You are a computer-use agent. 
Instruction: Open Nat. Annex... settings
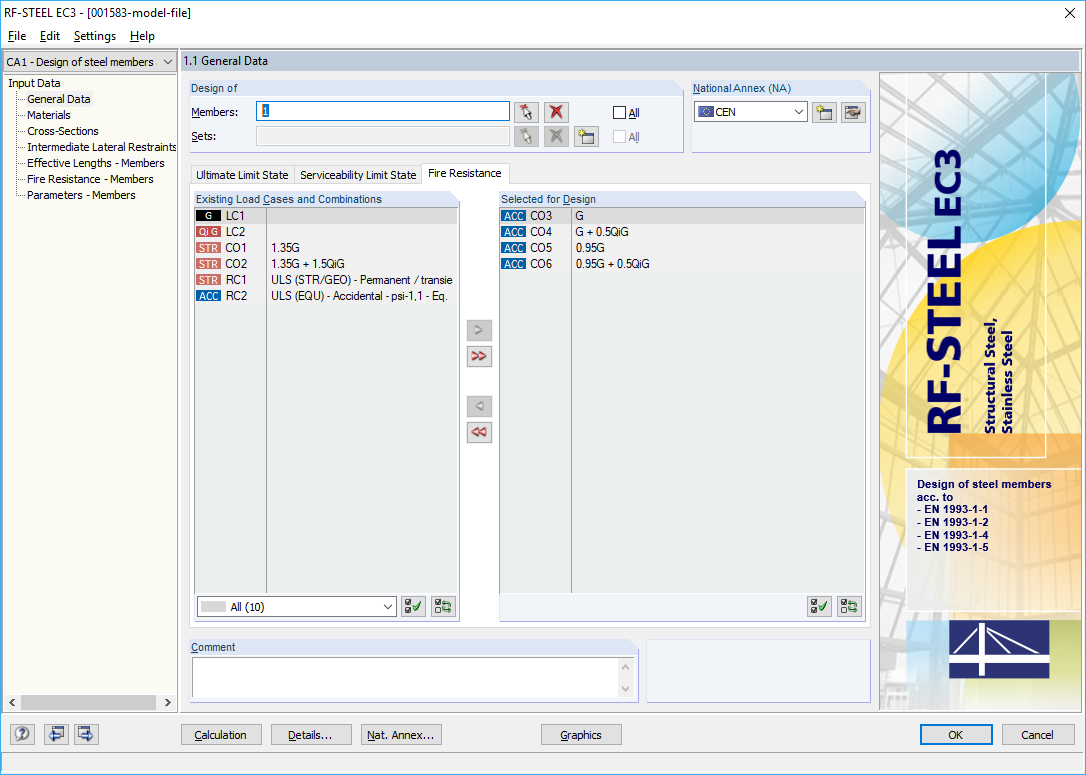401,735
